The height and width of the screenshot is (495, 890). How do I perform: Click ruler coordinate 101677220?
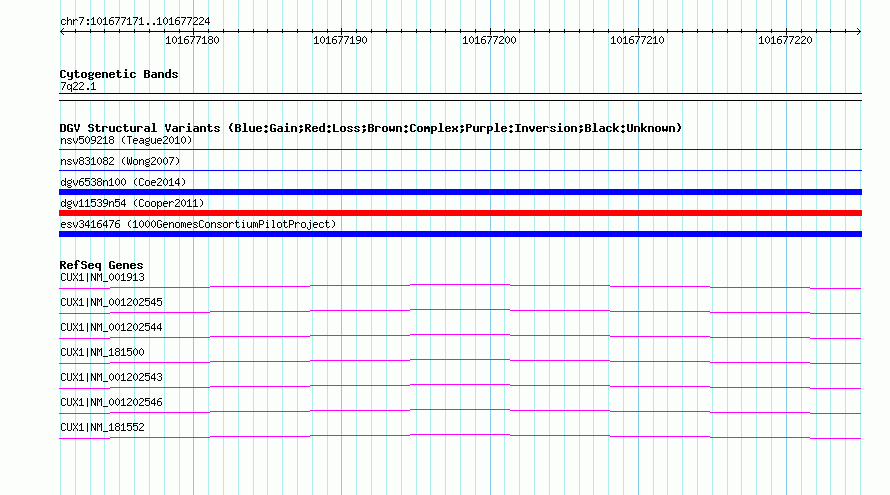tap(785, 40)
